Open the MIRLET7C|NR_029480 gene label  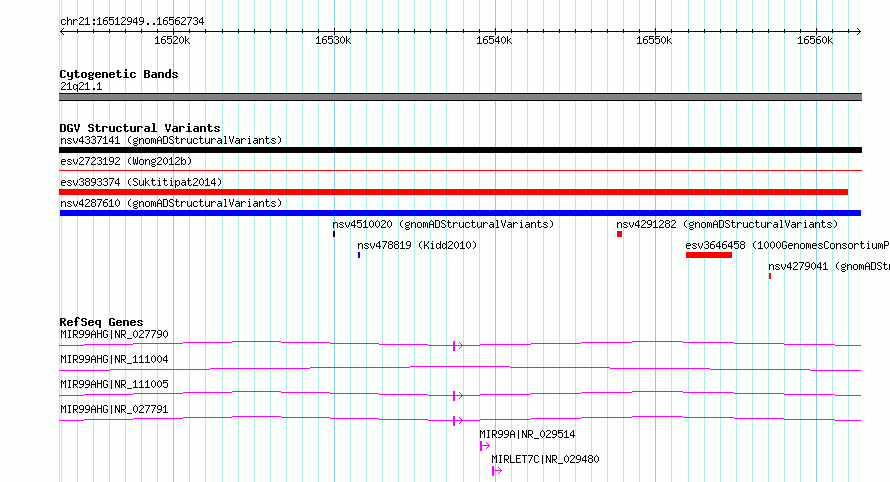[545, 459]
